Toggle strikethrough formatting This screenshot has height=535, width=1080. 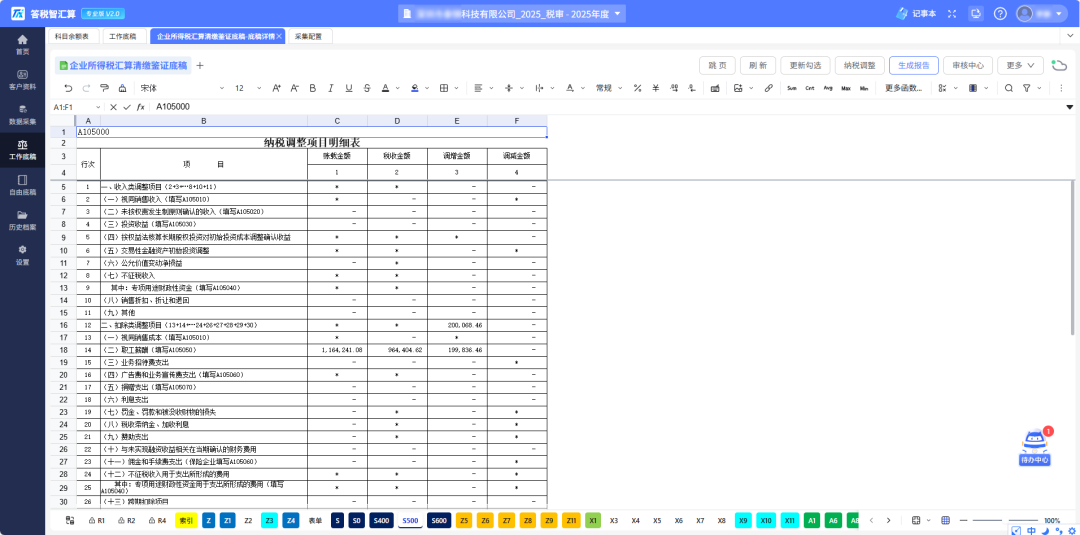[x=367, y=88]
